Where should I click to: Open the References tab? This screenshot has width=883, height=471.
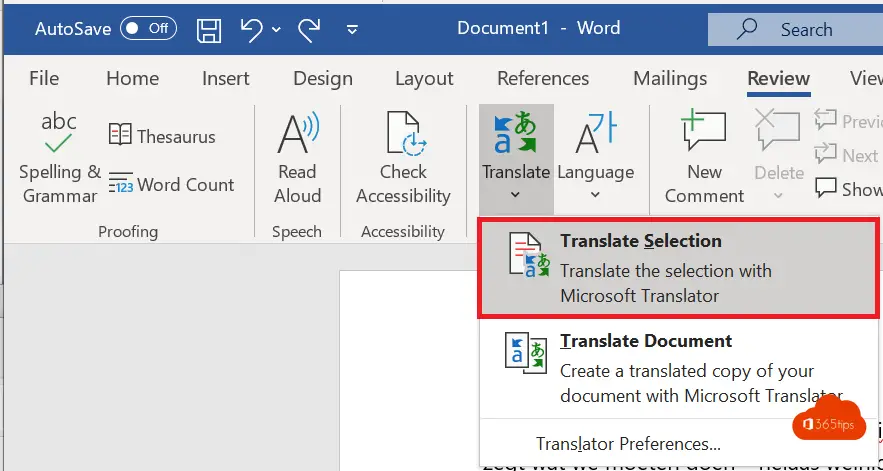[x=541, y=78]
